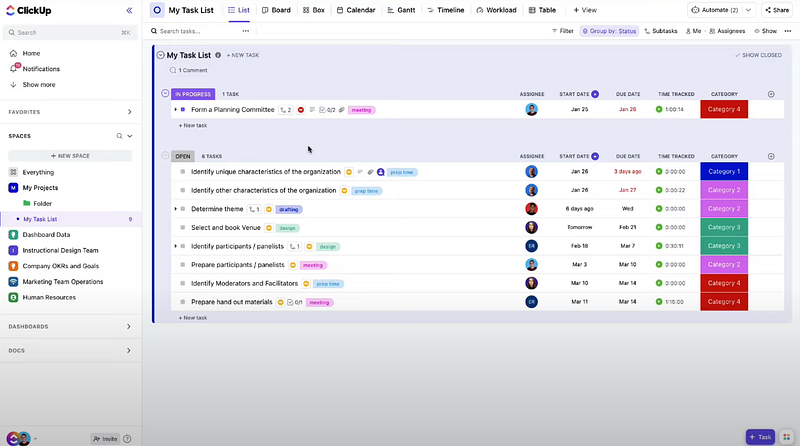
Task: Add column in OPEN group header
Action: [771, 156]
